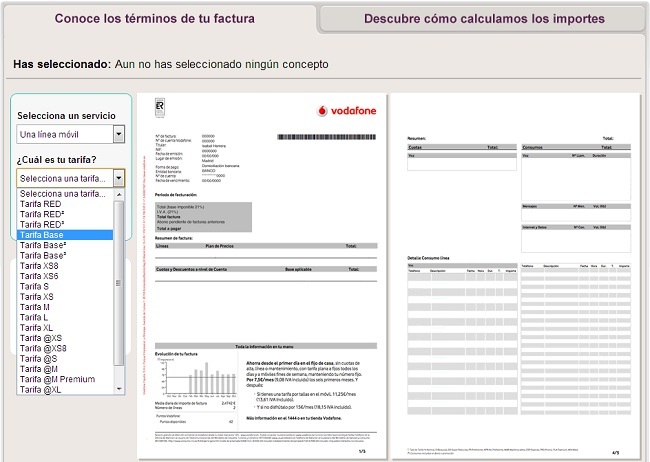
Task: Choose 'Tarifa @XS' option
Action: 65,338
